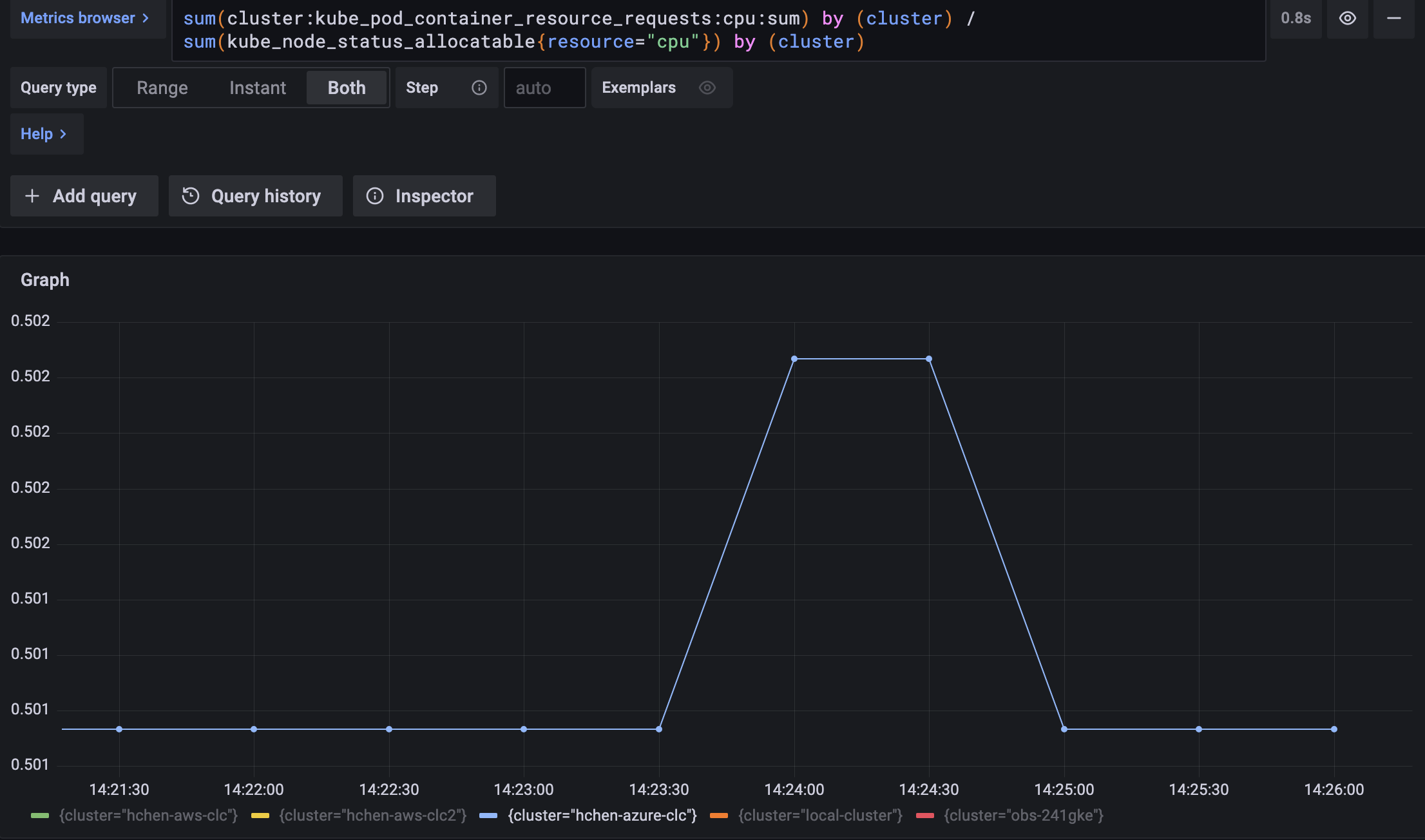
Task: Click inside the auto Step input field
Action: 544,88
